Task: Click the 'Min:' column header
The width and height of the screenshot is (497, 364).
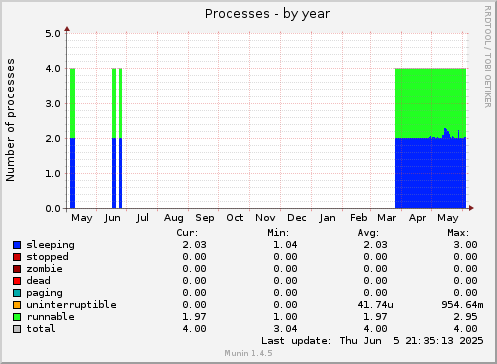Action: point(278,233)
